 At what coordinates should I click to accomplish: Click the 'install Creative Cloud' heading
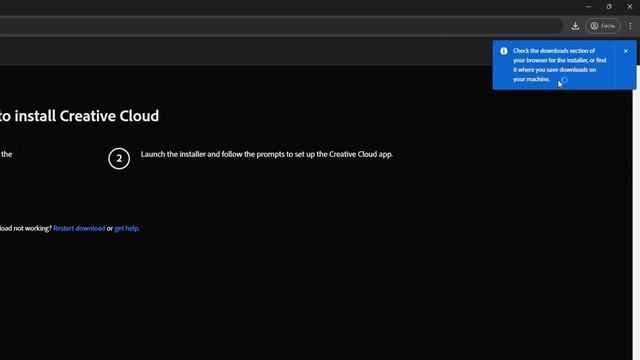click(x=80, y=116)
